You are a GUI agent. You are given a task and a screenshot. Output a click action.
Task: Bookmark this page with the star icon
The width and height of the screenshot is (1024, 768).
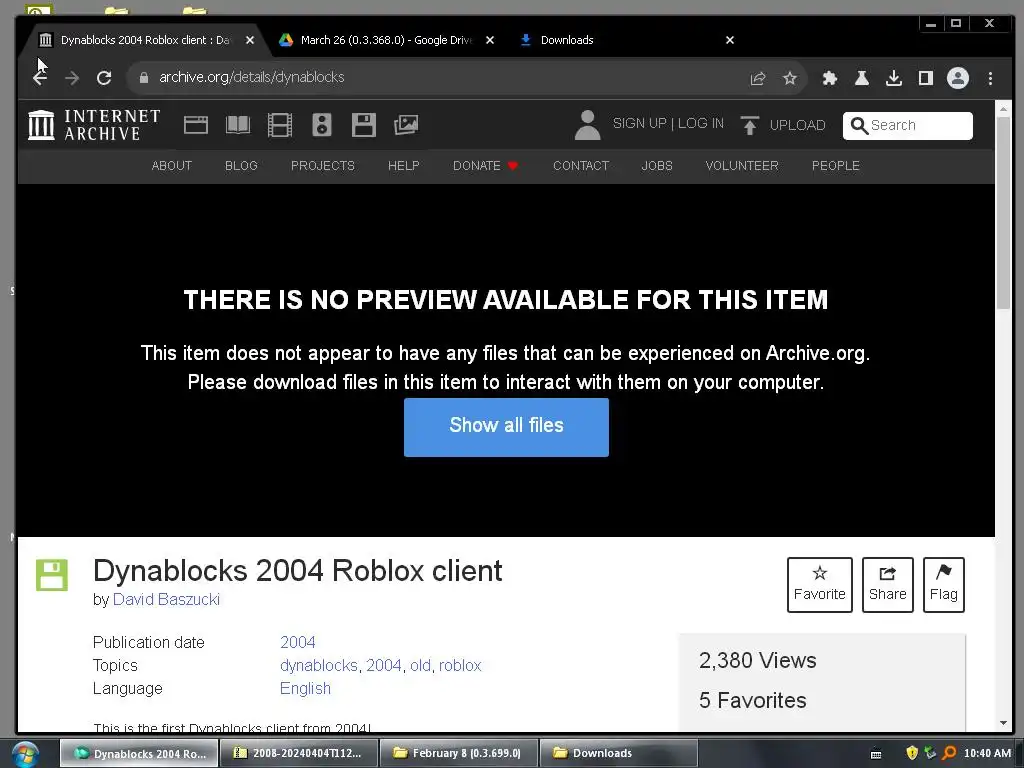(790, 78)
